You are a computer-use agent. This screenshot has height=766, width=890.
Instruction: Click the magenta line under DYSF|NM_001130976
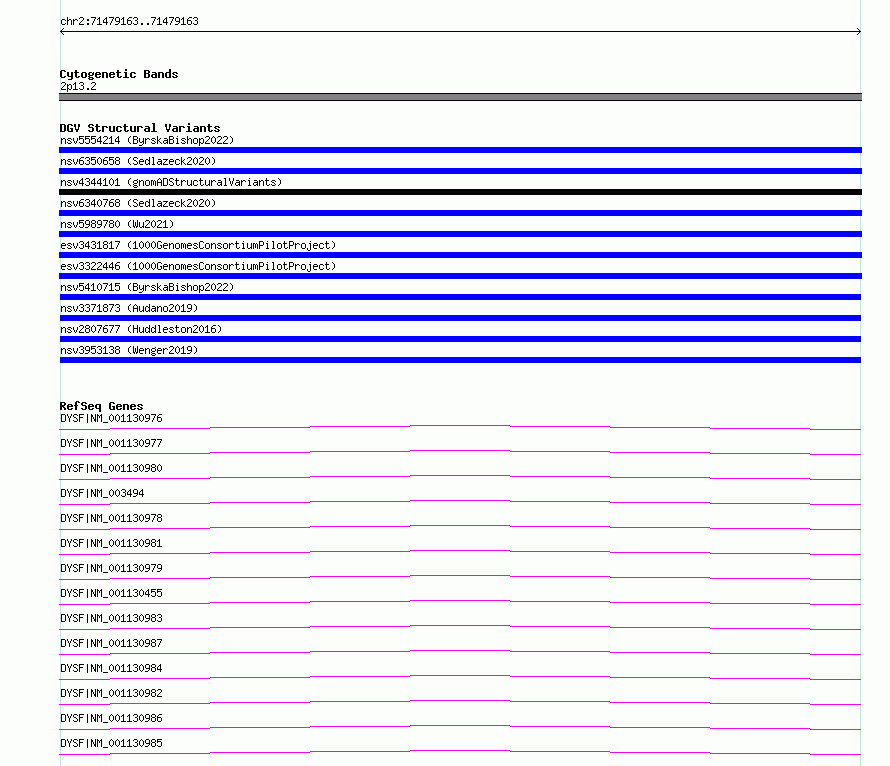click(460, 427)
